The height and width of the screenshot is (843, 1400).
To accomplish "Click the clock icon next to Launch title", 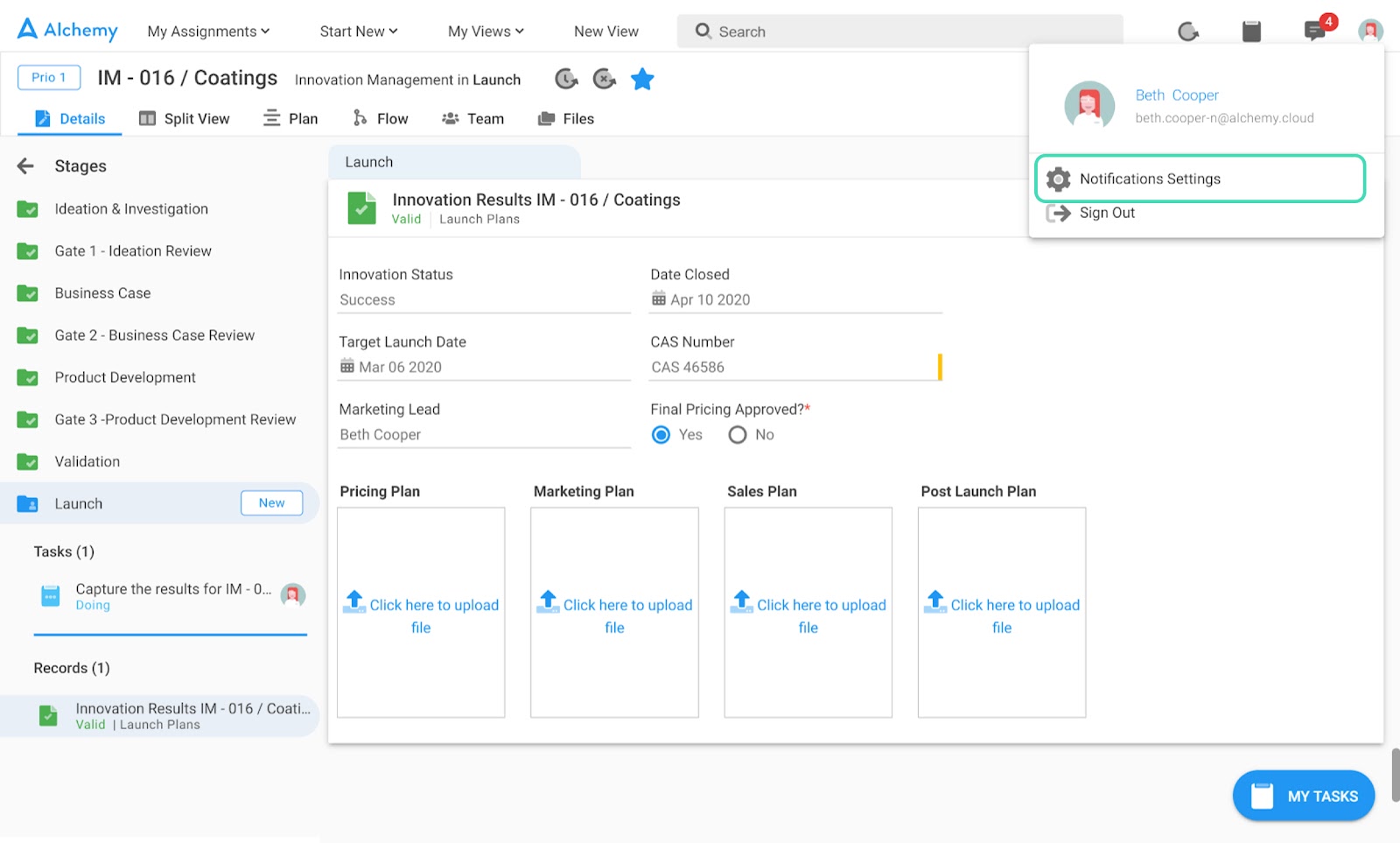I will (x=566, y=79).
